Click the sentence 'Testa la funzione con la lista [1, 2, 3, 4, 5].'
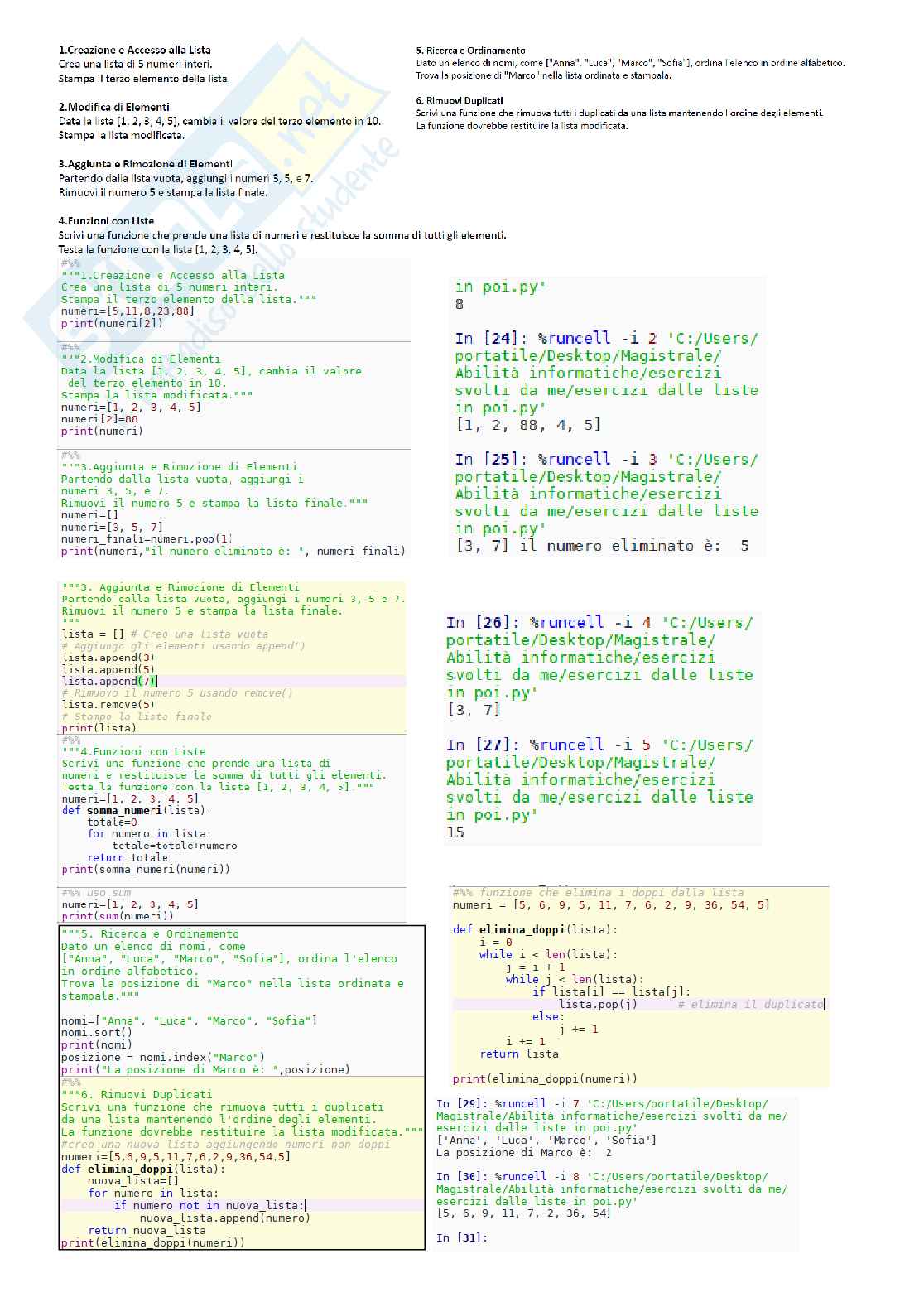The width and height of the screenshot is (924, 1307). point(157,249)
